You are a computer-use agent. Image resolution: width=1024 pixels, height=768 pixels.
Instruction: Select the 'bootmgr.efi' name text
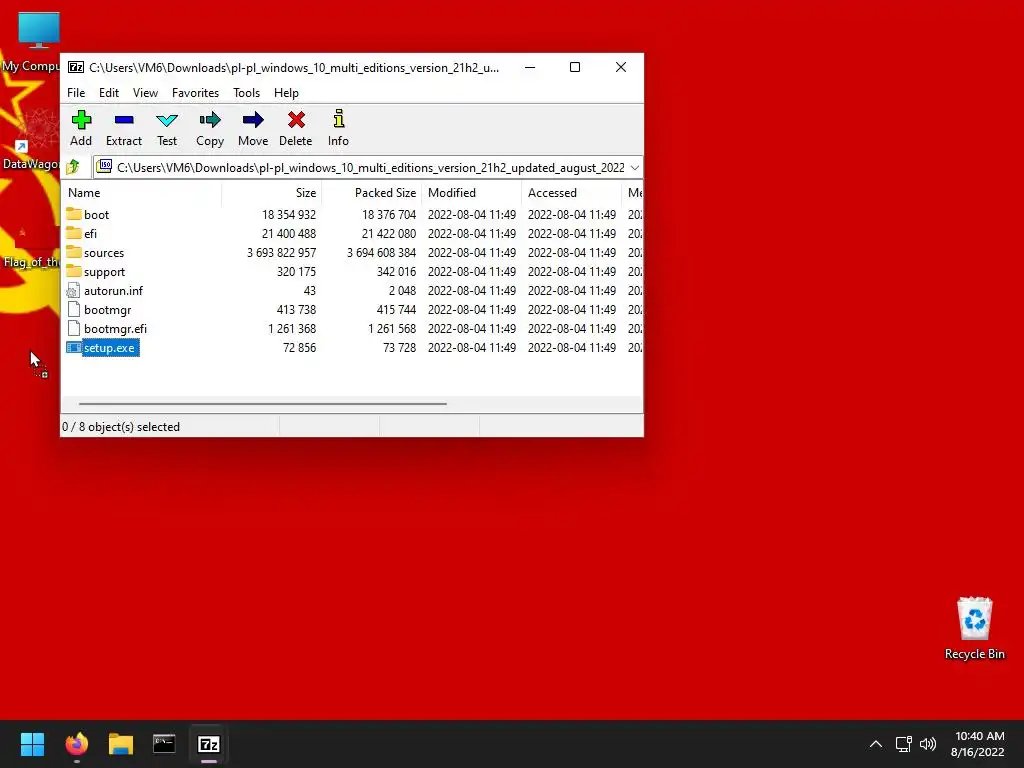[x=115, y=328]
